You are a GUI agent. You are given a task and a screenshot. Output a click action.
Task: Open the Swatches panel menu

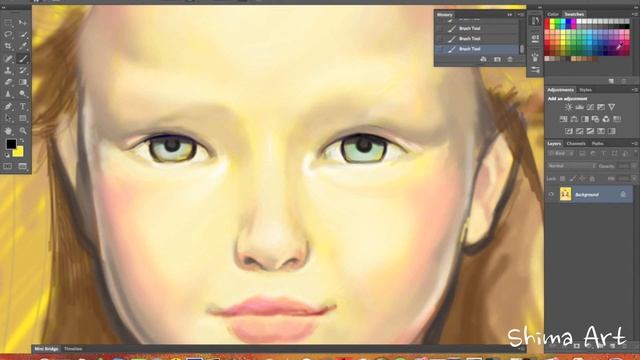coord(635,14)
